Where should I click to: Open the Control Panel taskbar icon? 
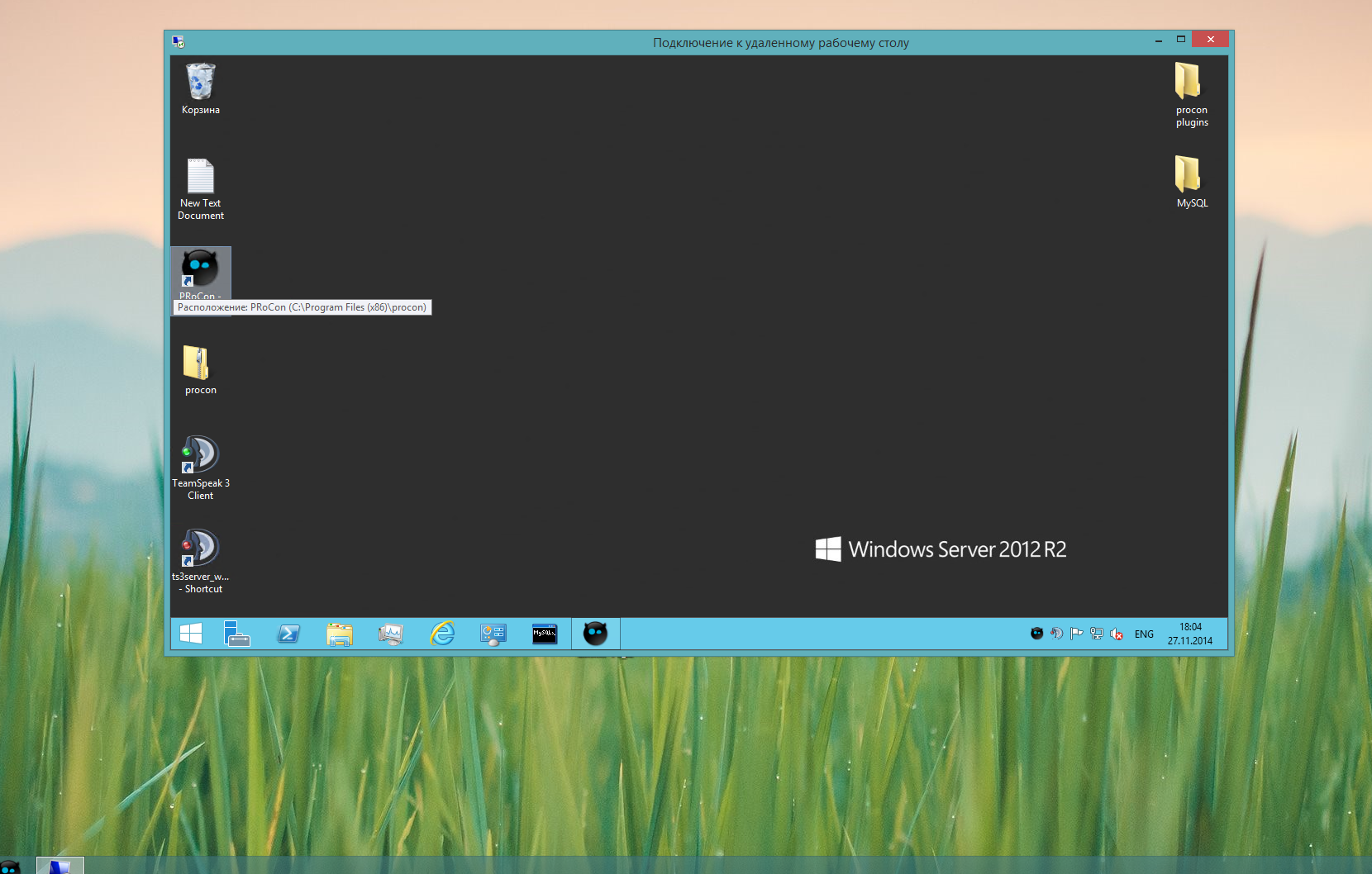pos(493,634)
